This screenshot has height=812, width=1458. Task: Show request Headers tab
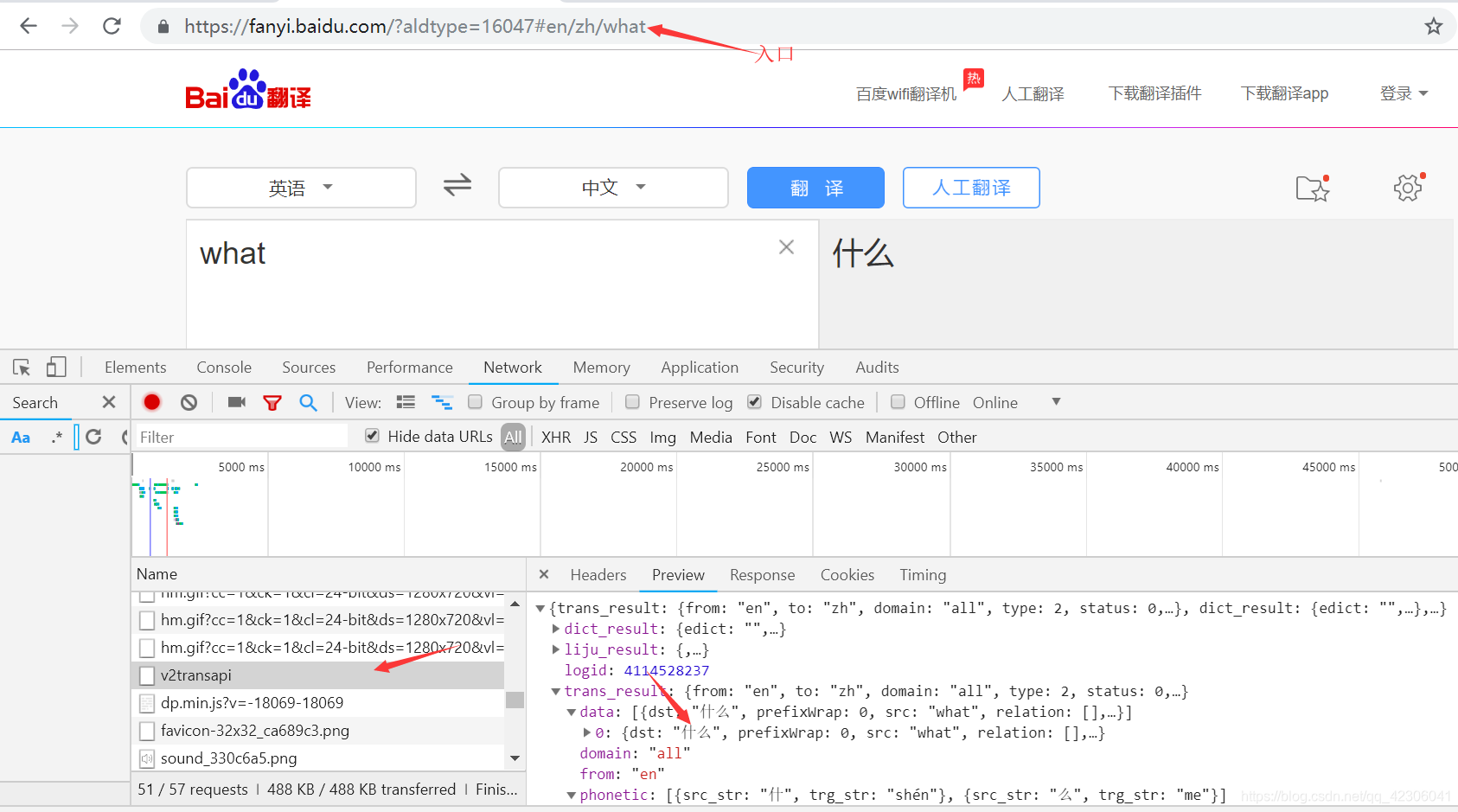coord(598,575)
